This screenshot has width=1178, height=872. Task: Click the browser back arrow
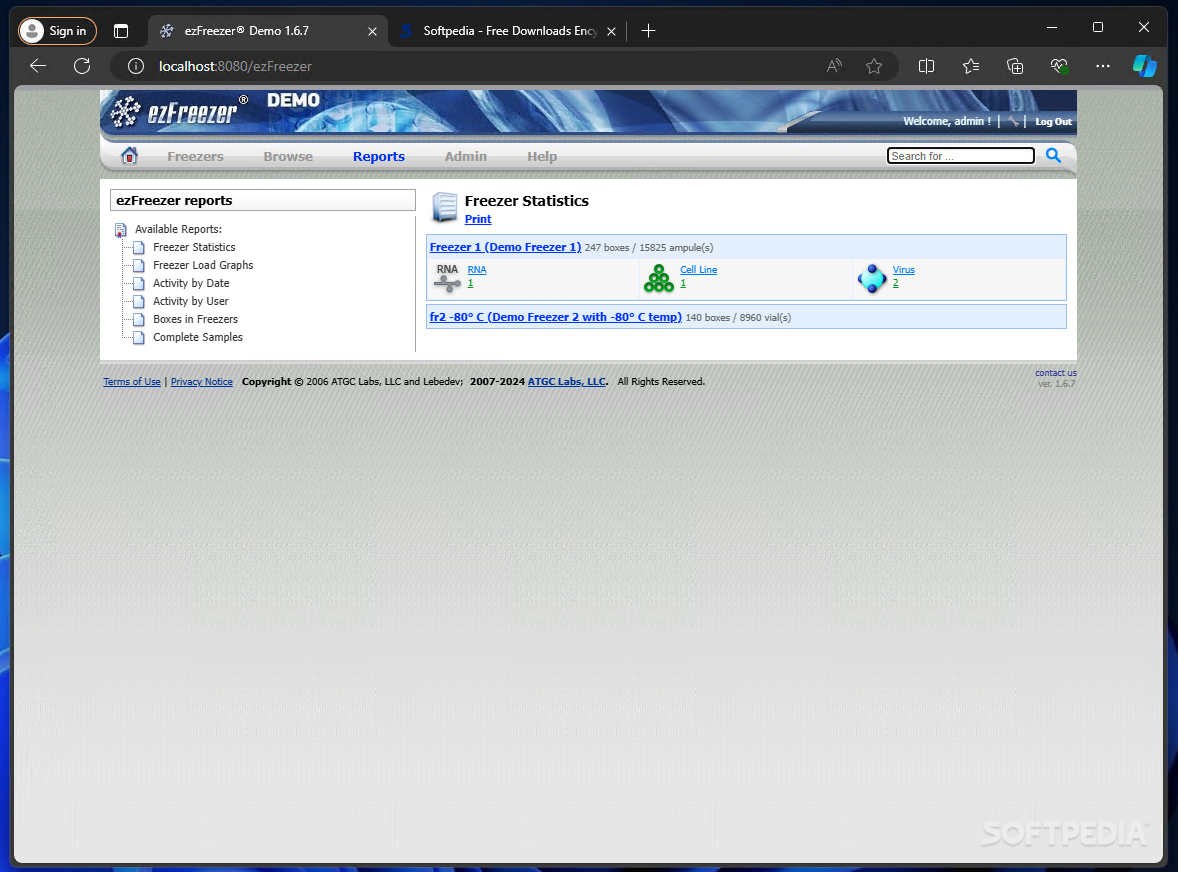(x=38, y=66)
